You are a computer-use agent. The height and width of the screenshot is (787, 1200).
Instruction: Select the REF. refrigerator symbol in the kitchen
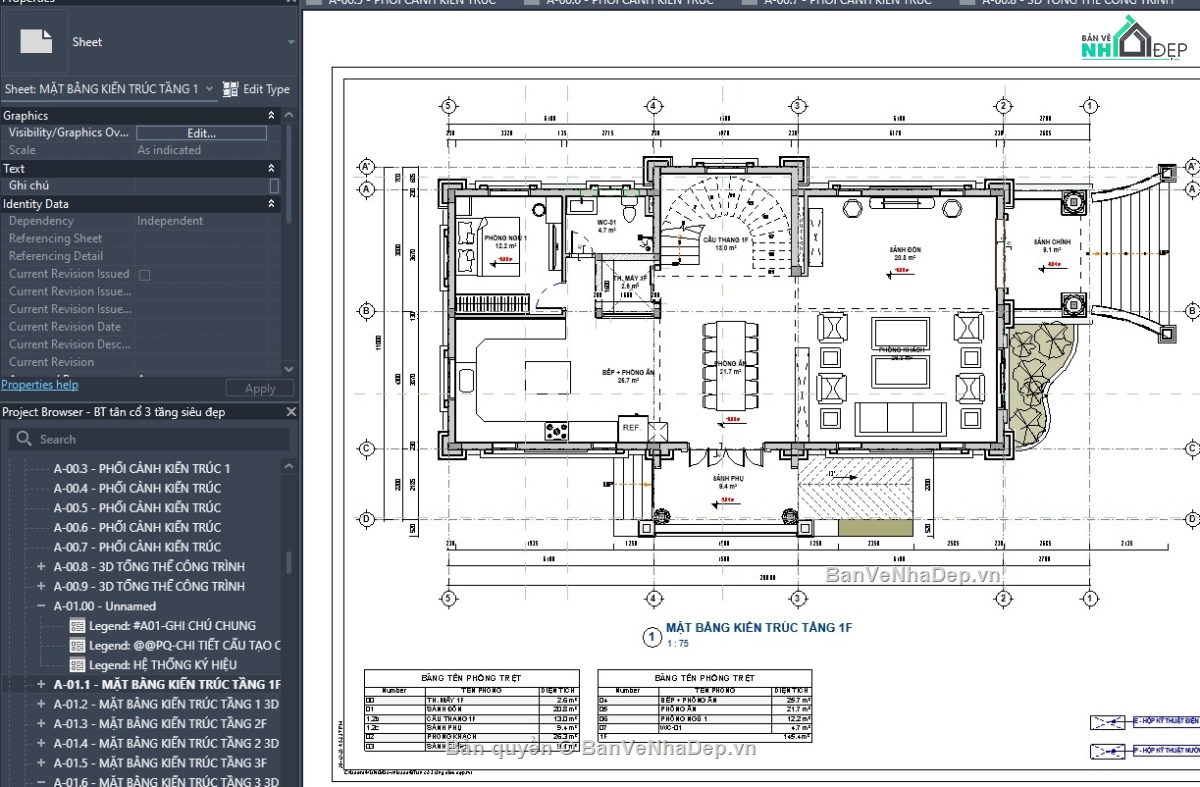(631, 427)
